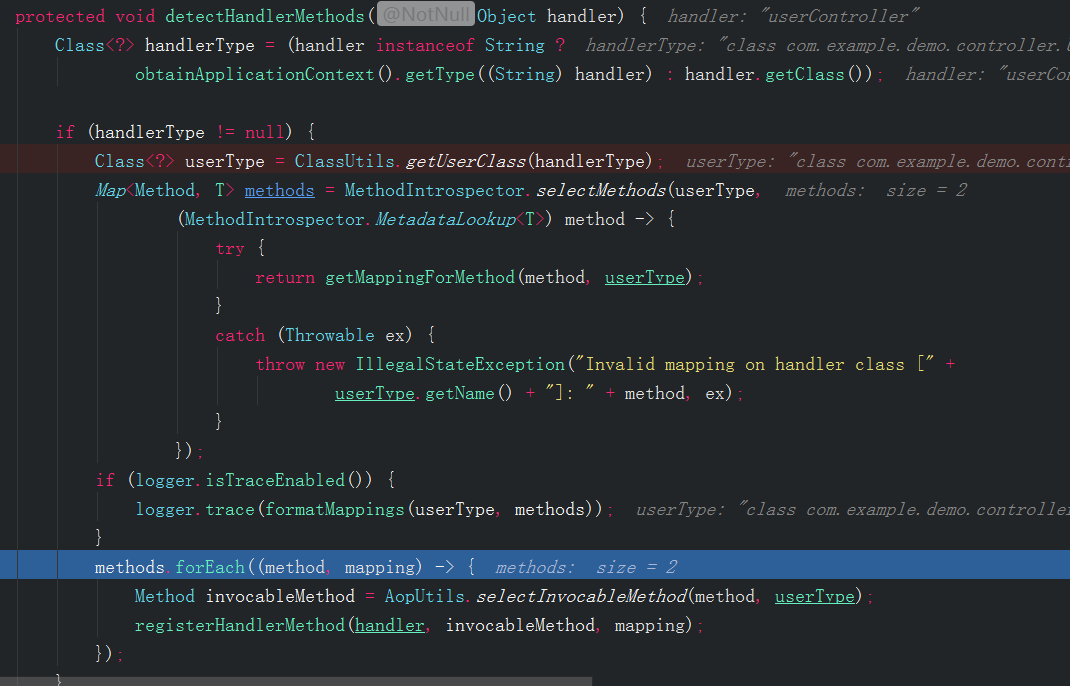The height and width of the screenshot is (686, 1070).
Task: Click the detectHandlerMethods method name
Action: click(x=265, y=16)
